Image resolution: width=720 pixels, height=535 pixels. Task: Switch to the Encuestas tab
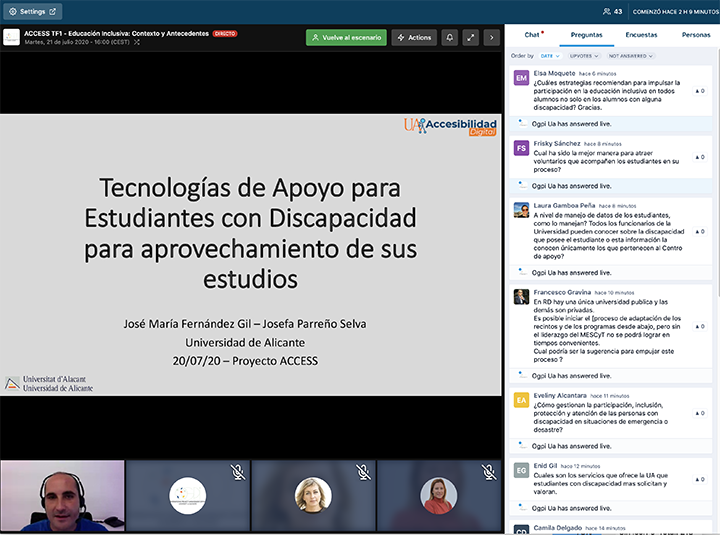coord(641,35)
